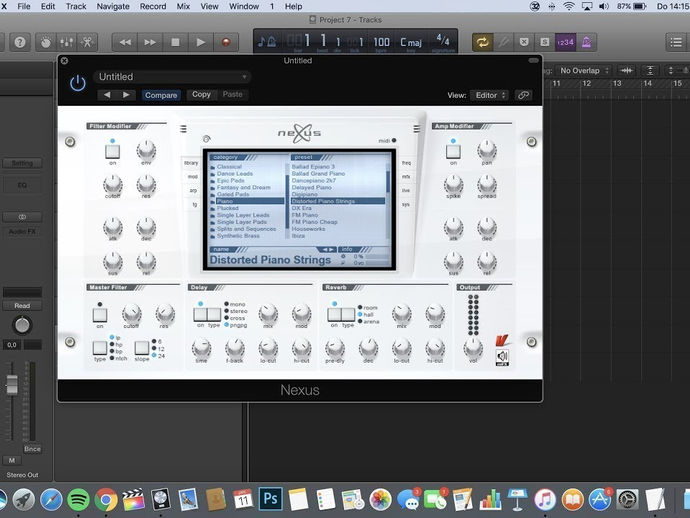This screenshot has width=690, height=518.
Task: Click the Master Filter type switch
Action: pyautogui.click(x=100, y=348)
